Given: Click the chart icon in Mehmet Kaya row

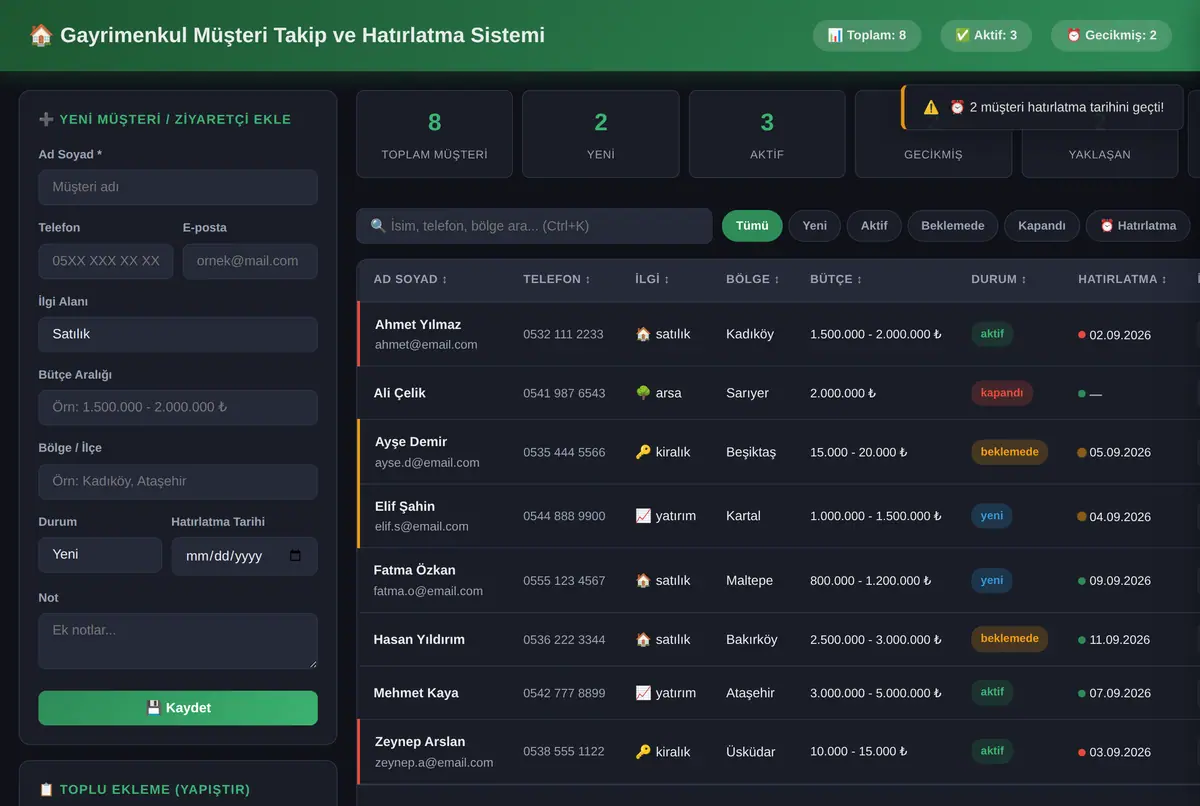Looking at the screenshot, I should pyautogui.click(x=643, y=693).
